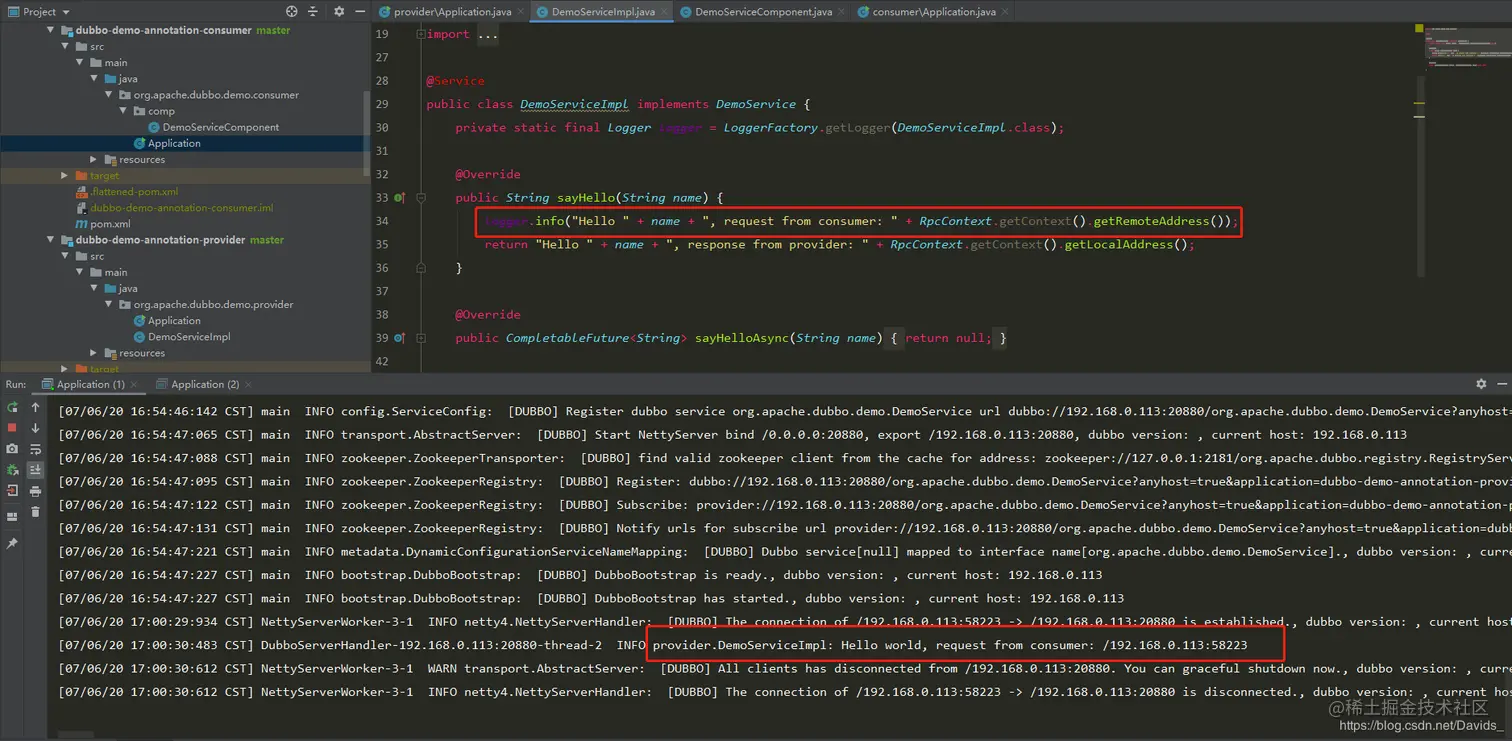
Task: Close the DemoServiceImpl.java tab
Action: 663,12
